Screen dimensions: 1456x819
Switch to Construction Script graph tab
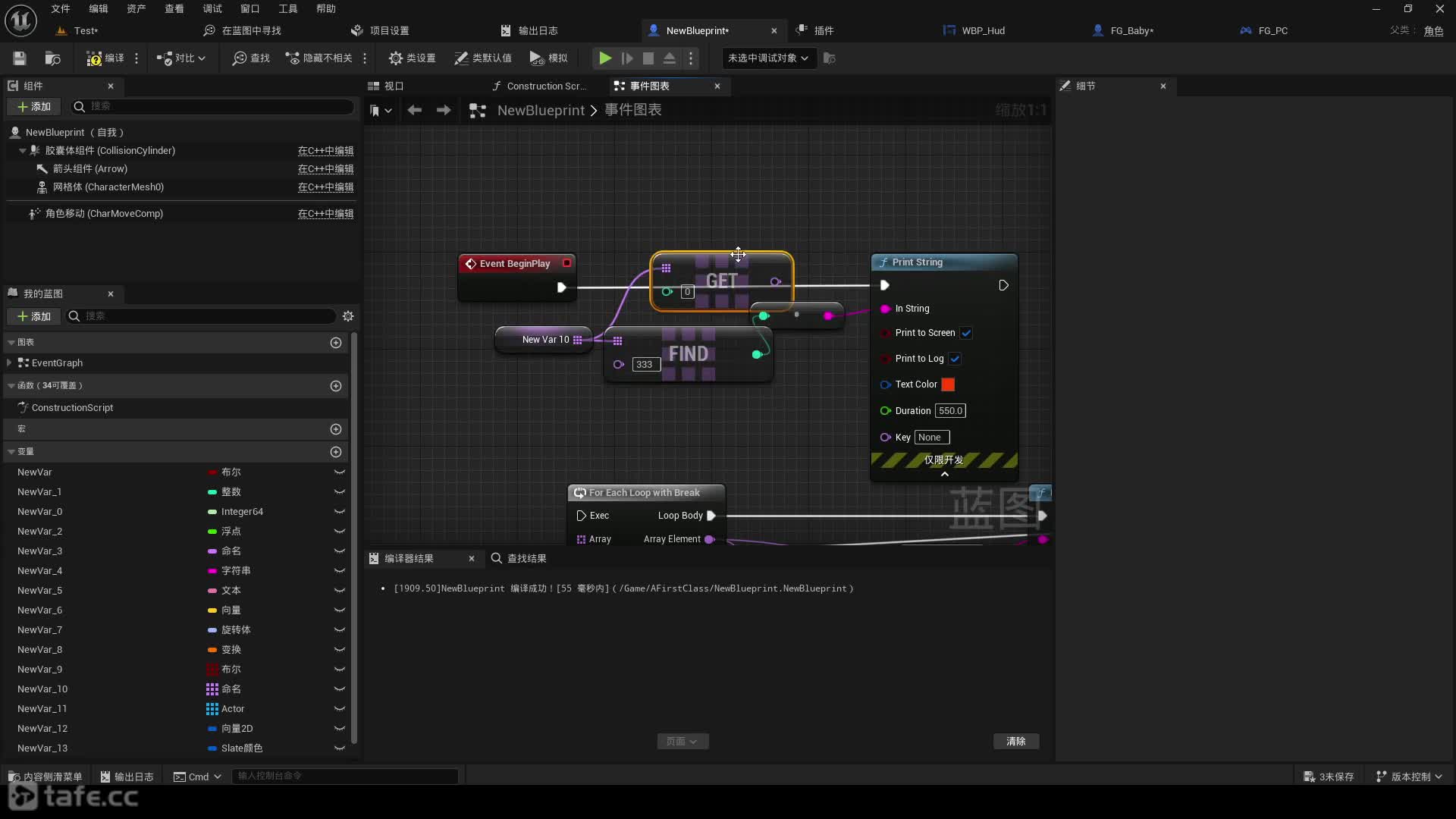click(539, 86)
